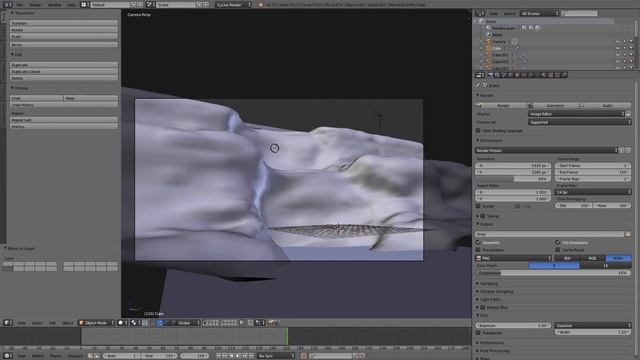
Task: Enable the Motion Blur checkbox
Action: (x=483, y=307)
